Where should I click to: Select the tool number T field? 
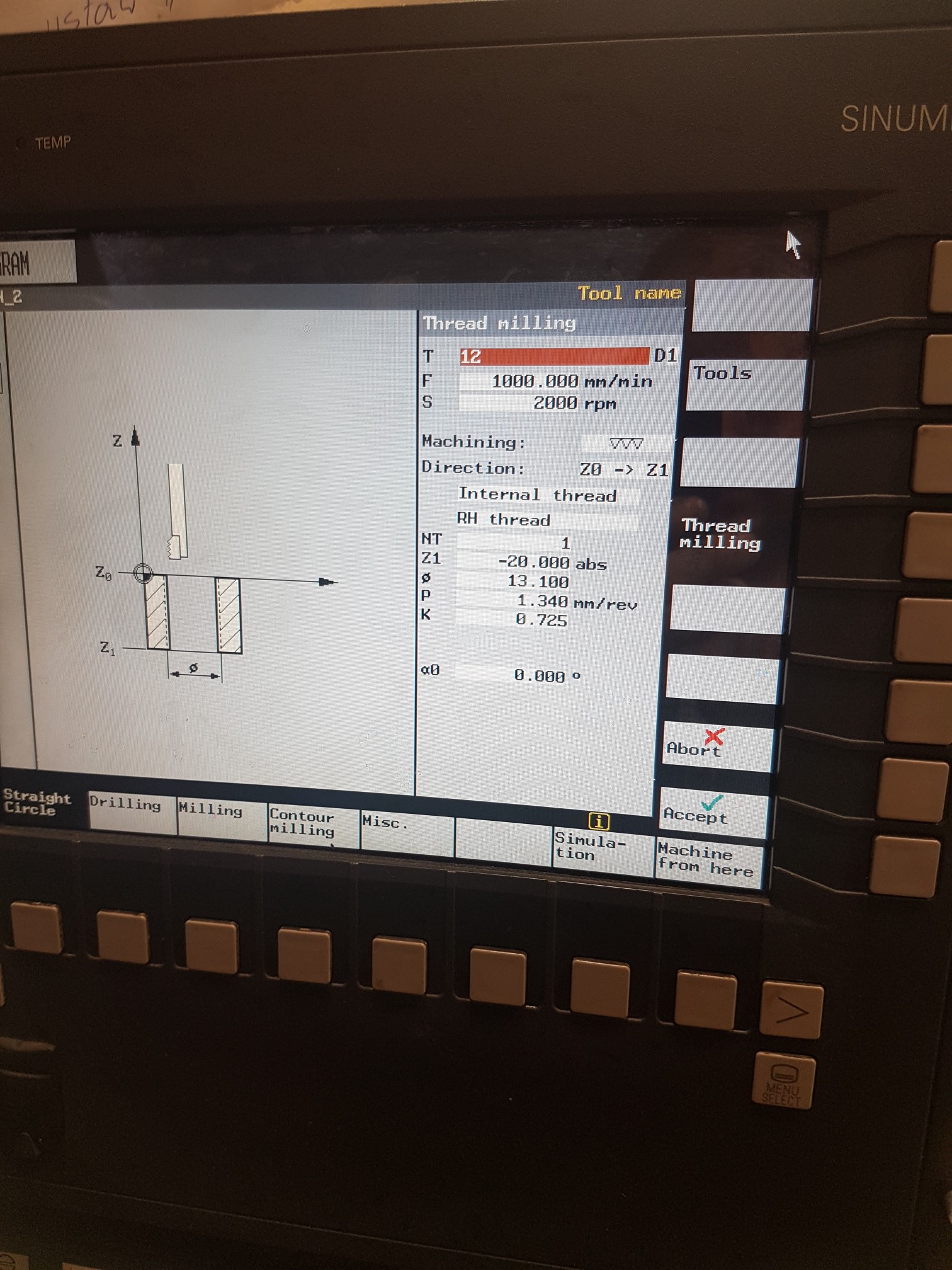coord(553,357)
